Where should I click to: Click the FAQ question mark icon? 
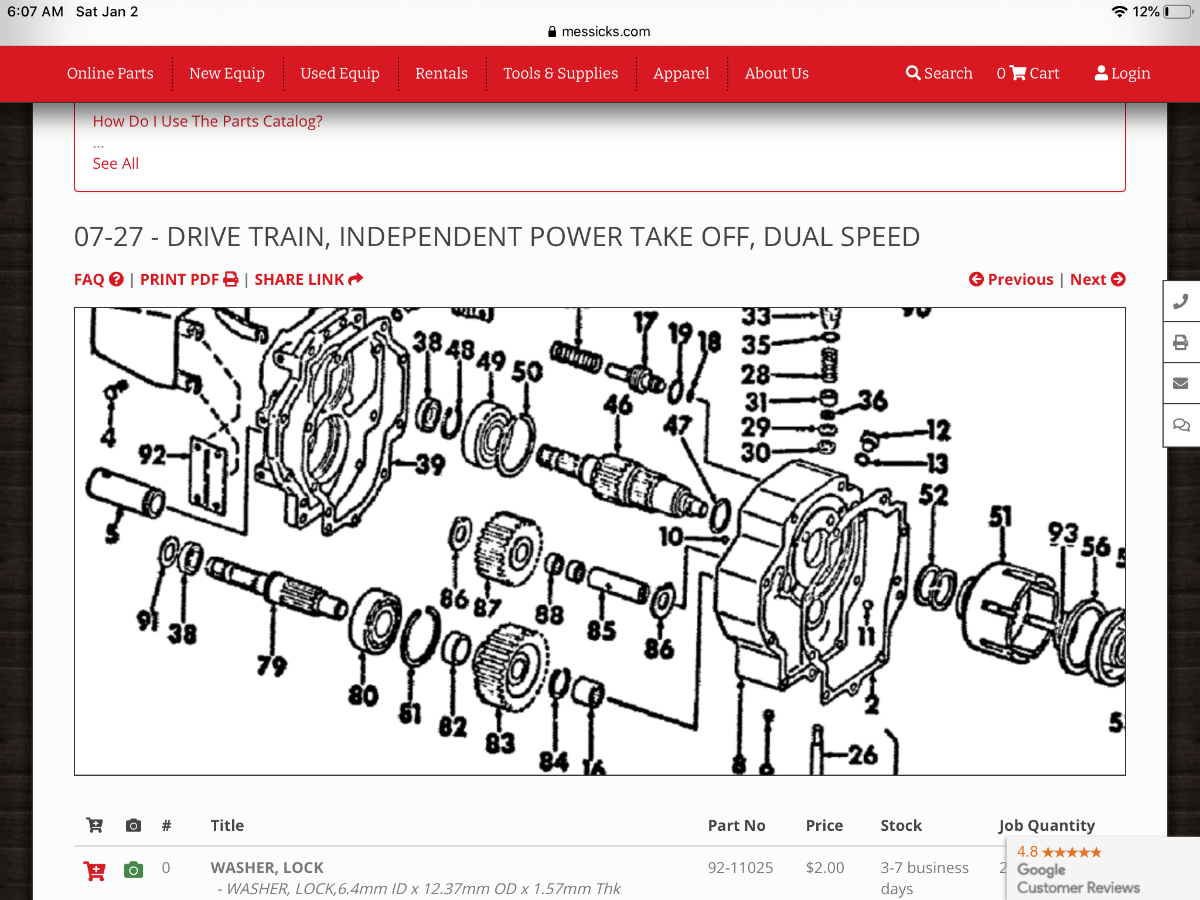pos(117,279)
